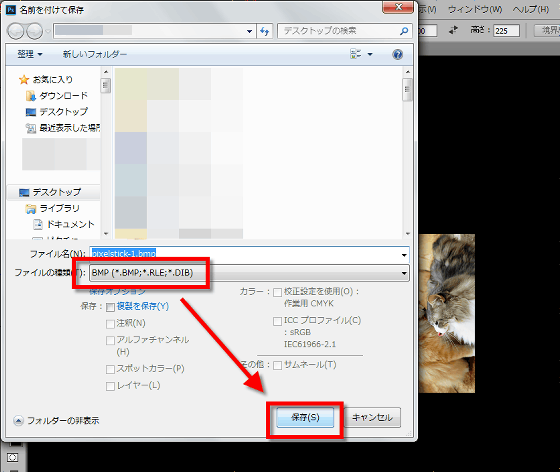
Task: Open the recent locations dropdown beside nav arrows
Action: point(48,31)
